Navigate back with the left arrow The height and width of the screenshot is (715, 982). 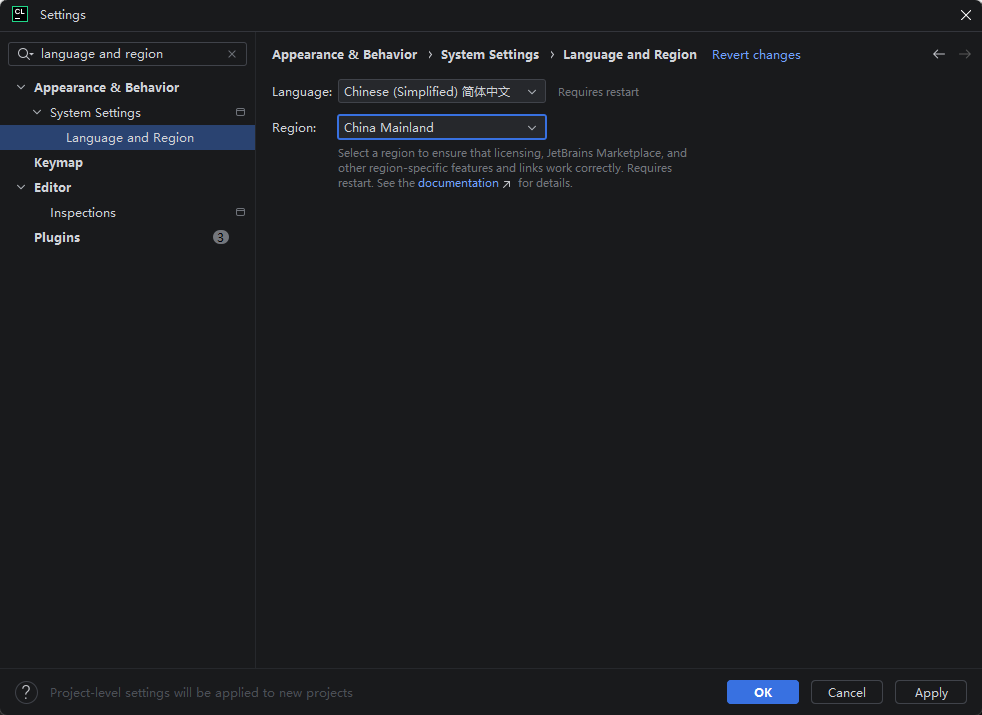pyautogui.click(x=938, y=54)
